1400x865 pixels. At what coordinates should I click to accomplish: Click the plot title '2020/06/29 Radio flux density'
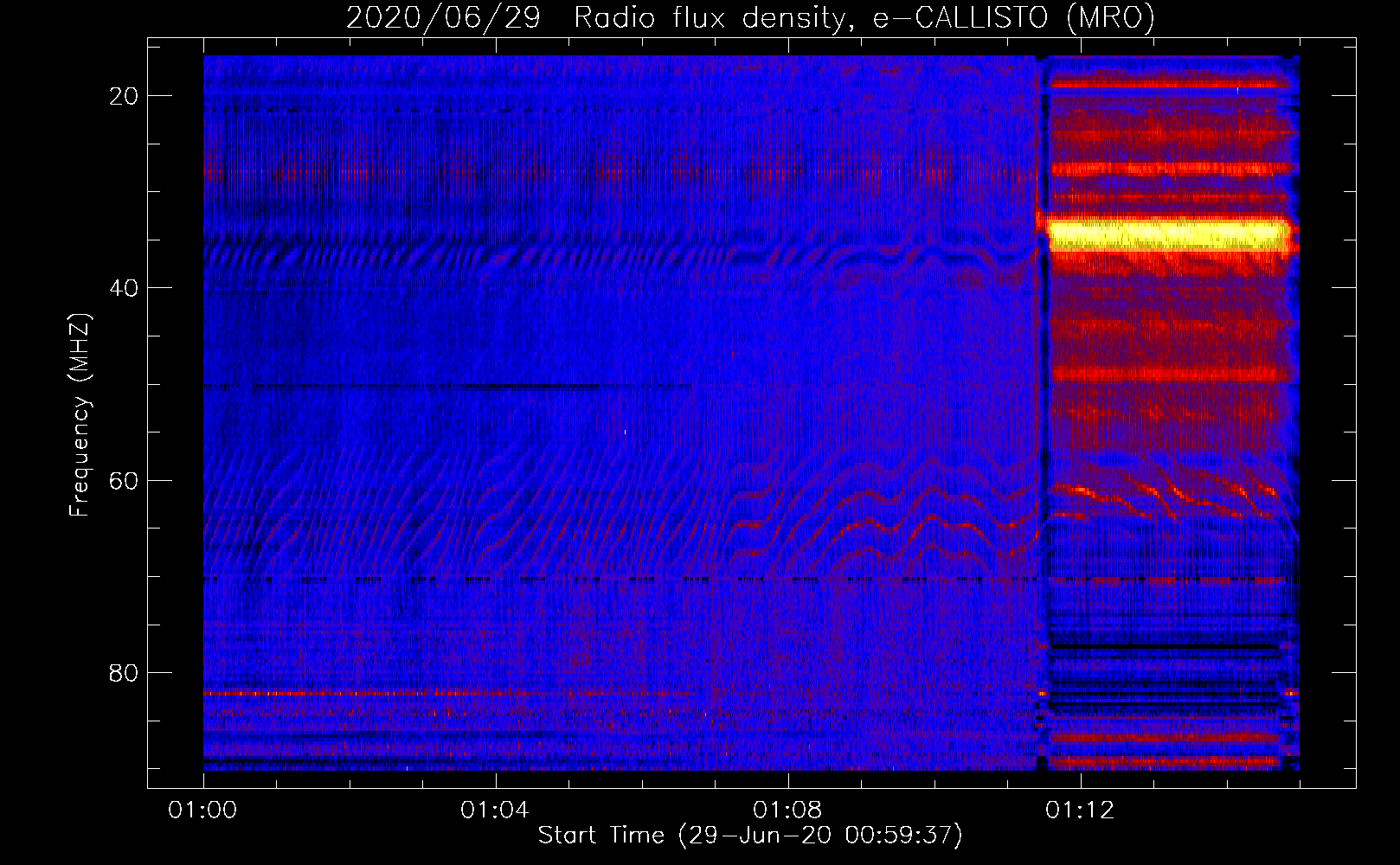750,17
